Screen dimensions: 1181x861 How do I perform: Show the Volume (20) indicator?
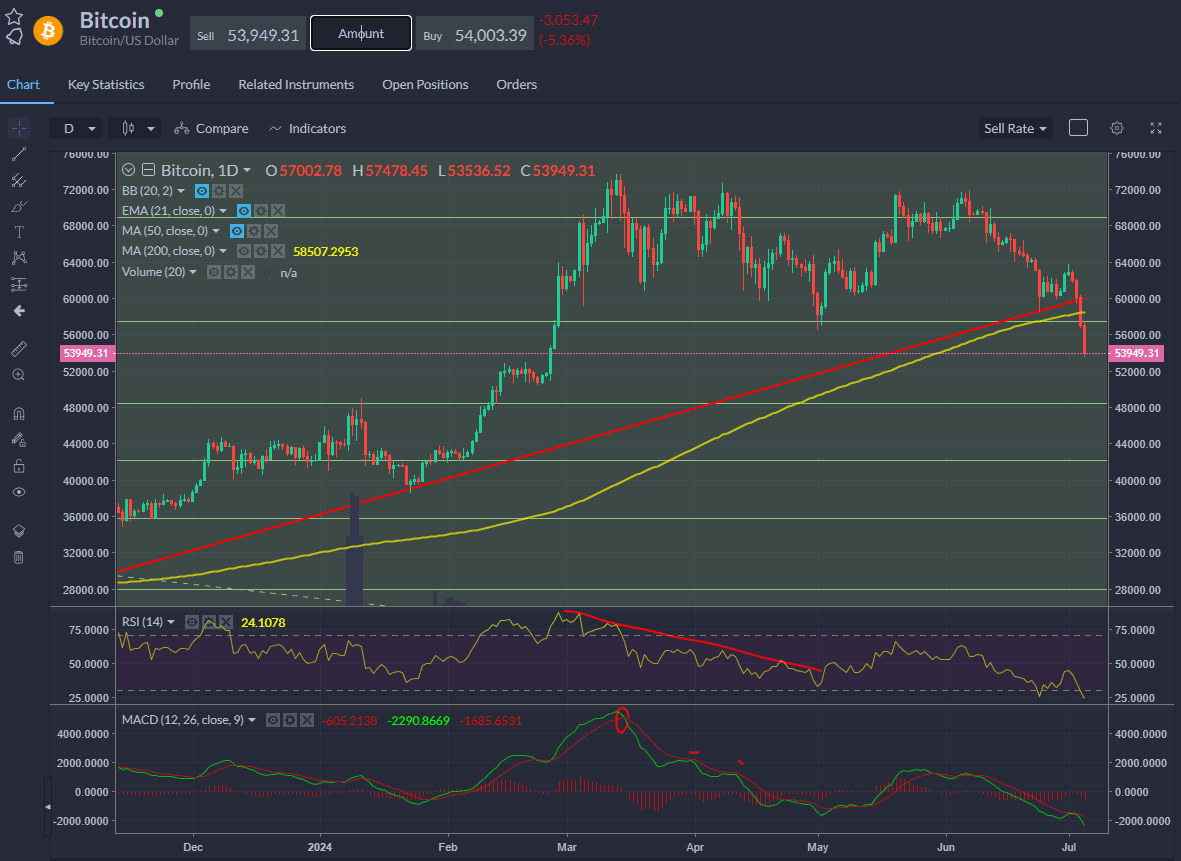point(214,272)
